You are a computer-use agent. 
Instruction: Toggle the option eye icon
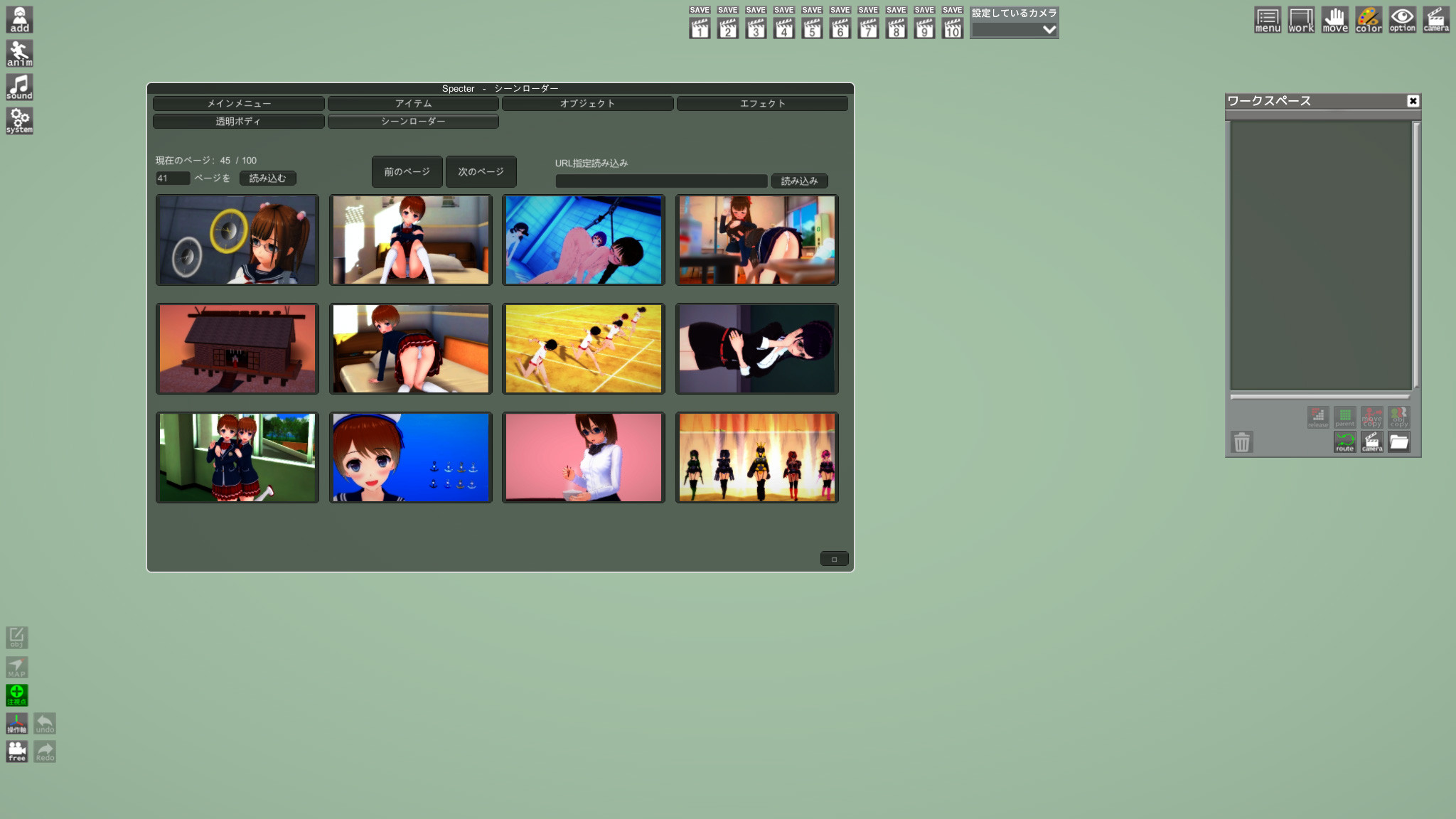[1402, 19]
